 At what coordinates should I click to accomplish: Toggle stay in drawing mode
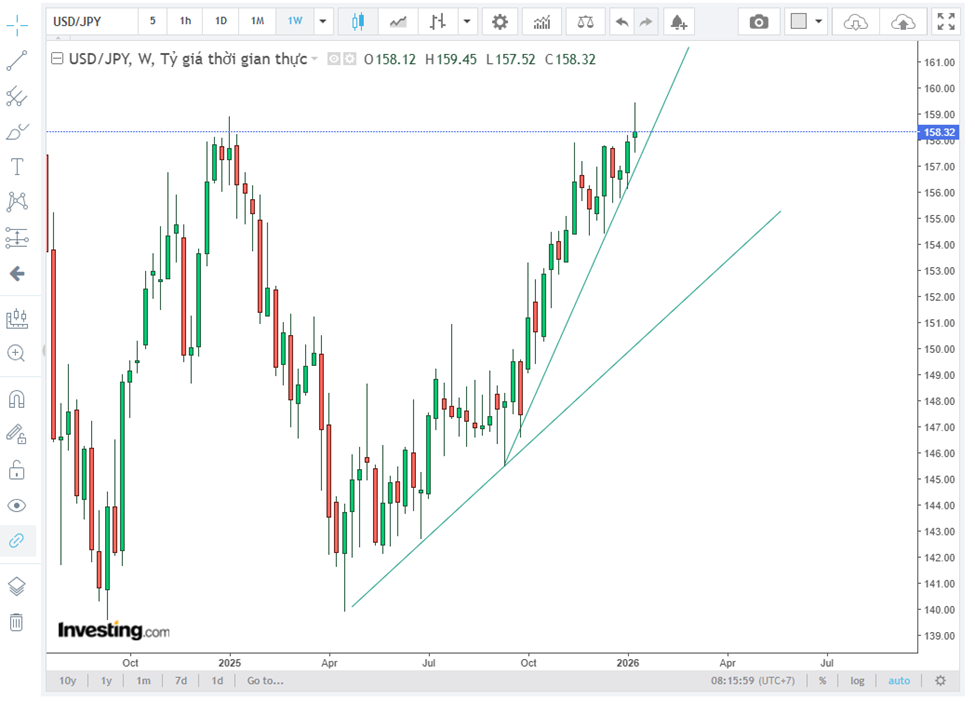[17, 434]
